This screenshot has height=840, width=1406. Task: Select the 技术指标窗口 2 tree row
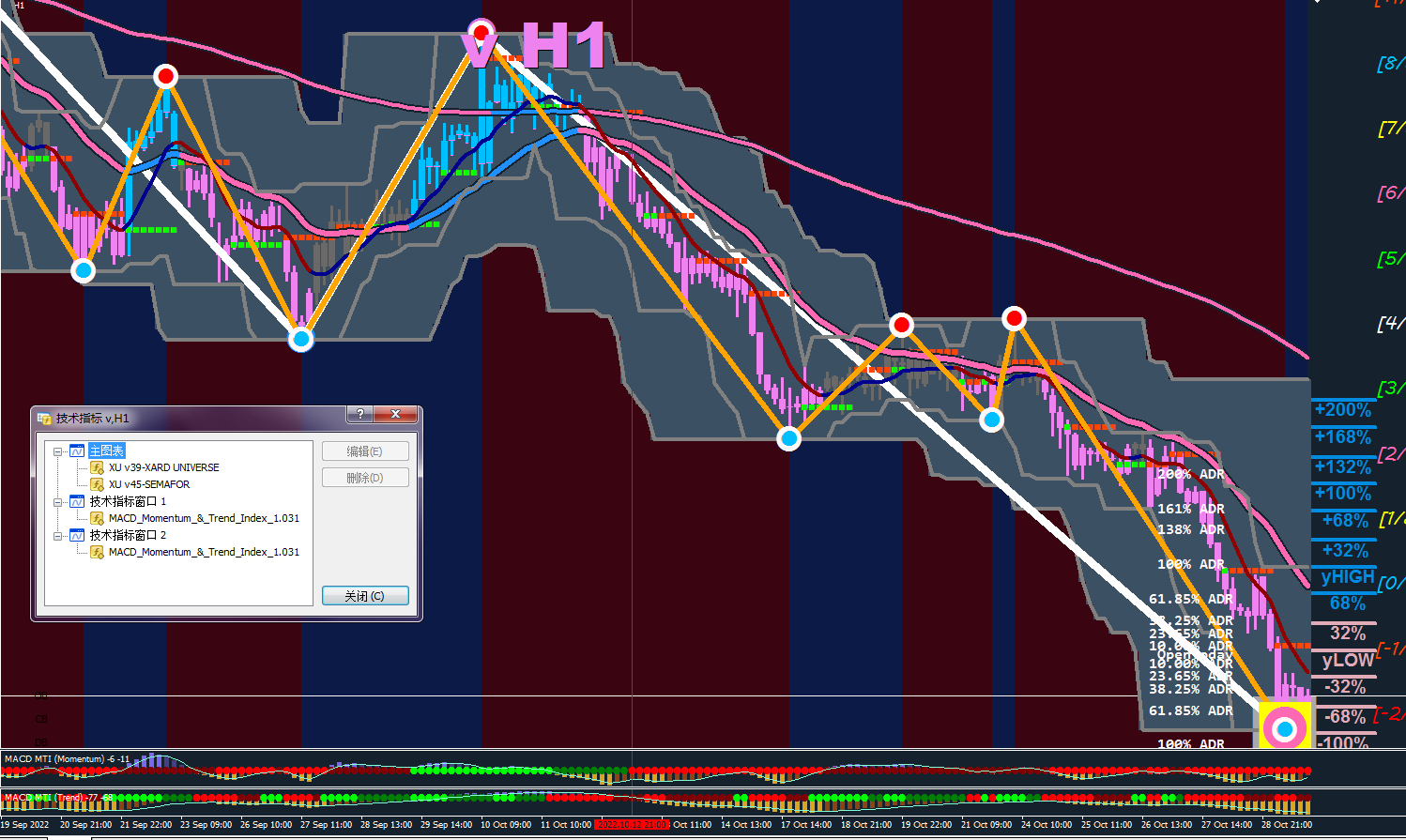pos(128,536)
